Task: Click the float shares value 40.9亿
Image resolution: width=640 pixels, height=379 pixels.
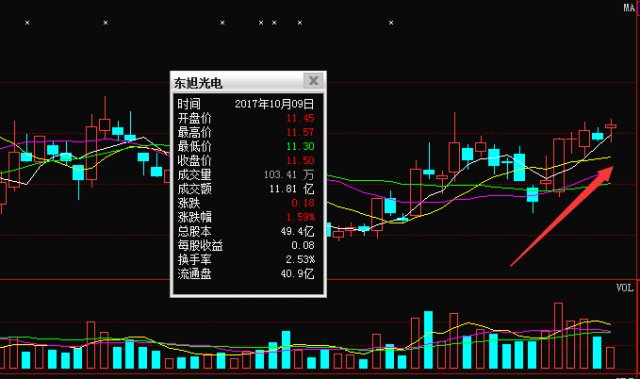Action: (297, 273)
